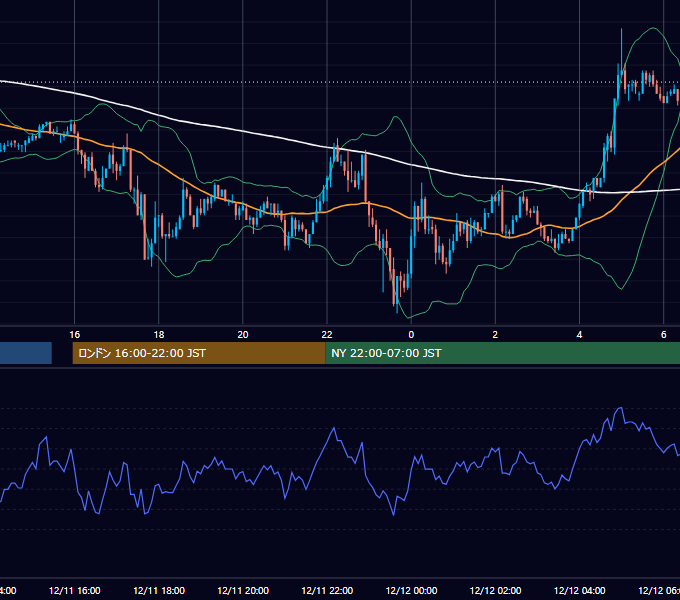This screenshot has height=600, width=680.
Task: Click the 12/12 04:00 date label
Action: pos(579,590)
